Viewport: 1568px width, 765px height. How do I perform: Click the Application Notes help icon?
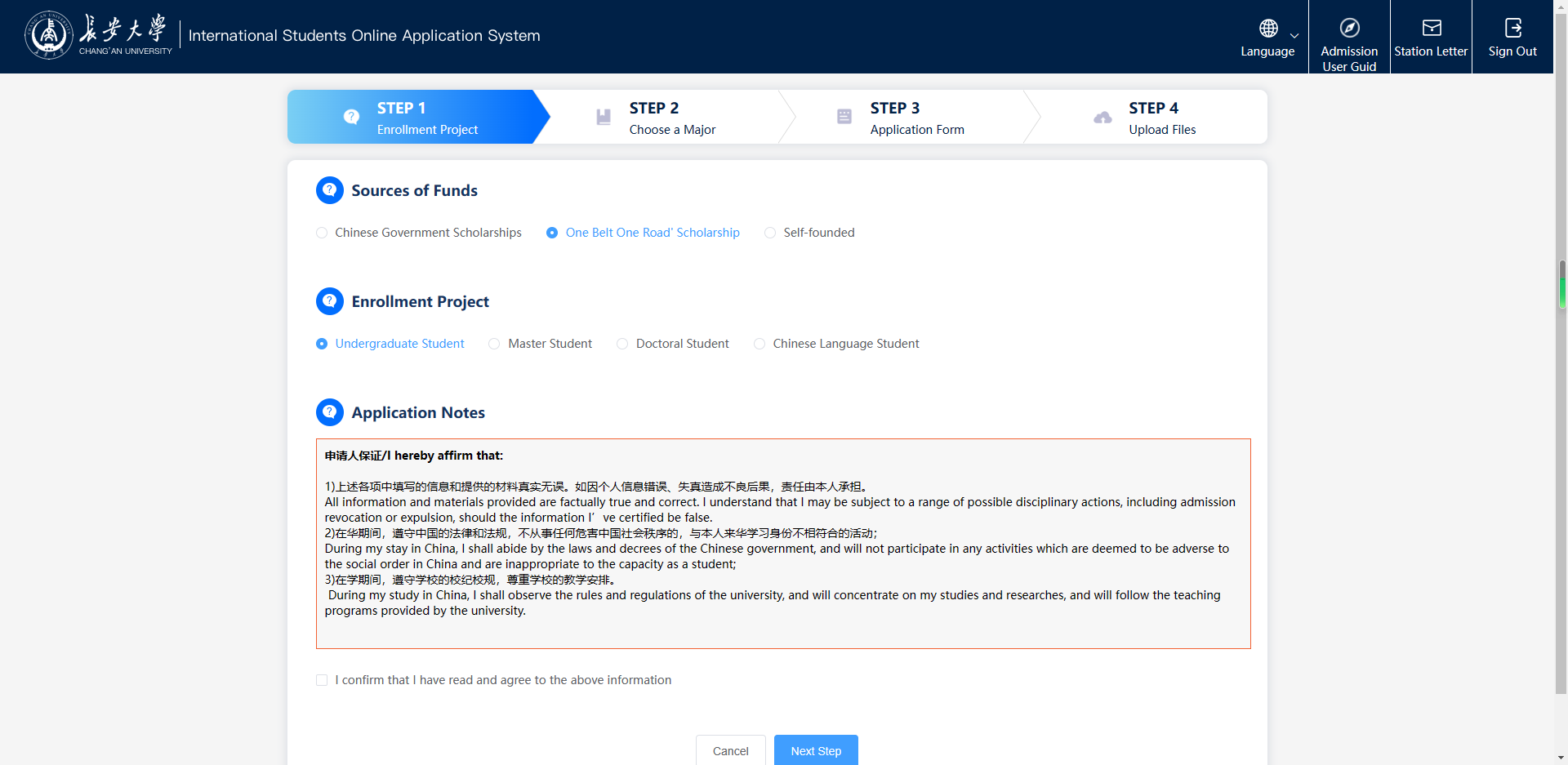tap(330, 412)
